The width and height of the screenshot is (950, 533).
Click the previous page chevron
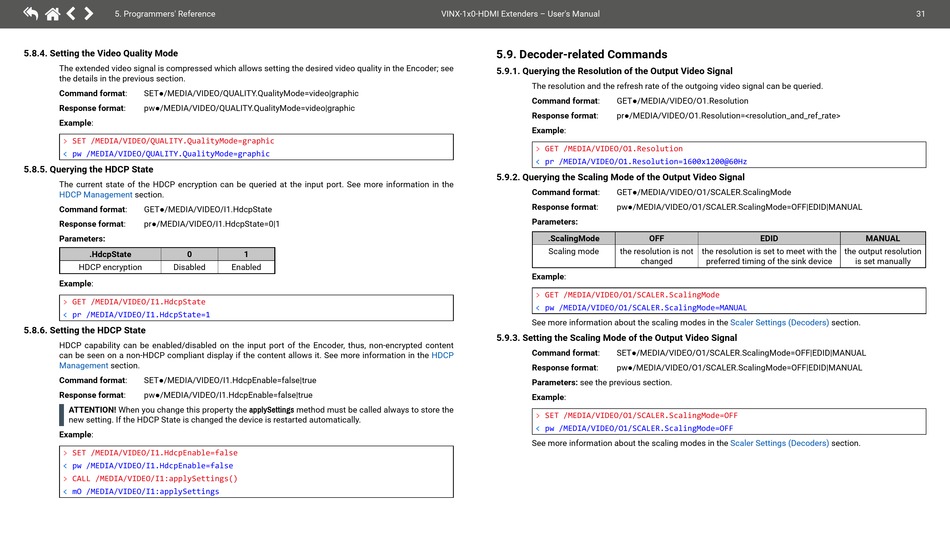pos(71,13)
